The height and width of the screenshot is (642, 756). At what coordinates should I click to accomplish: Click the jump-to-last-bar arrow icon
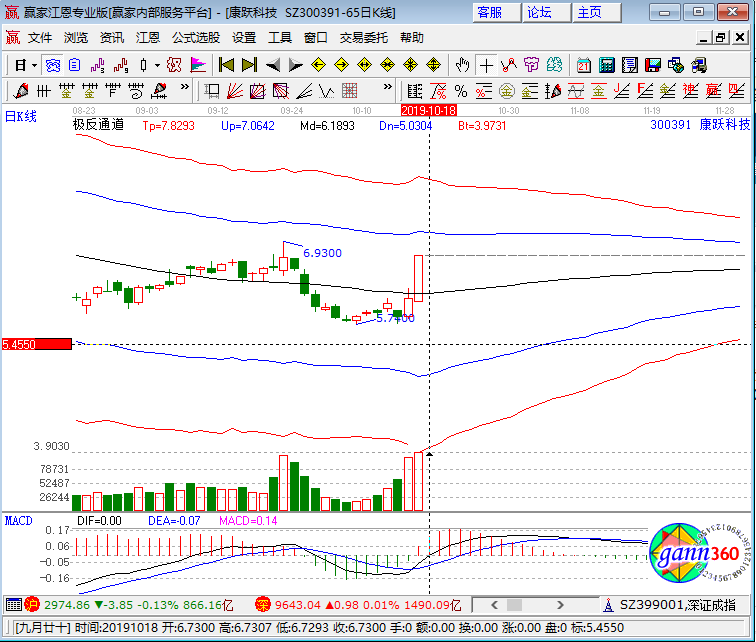[x=249, y=65]
